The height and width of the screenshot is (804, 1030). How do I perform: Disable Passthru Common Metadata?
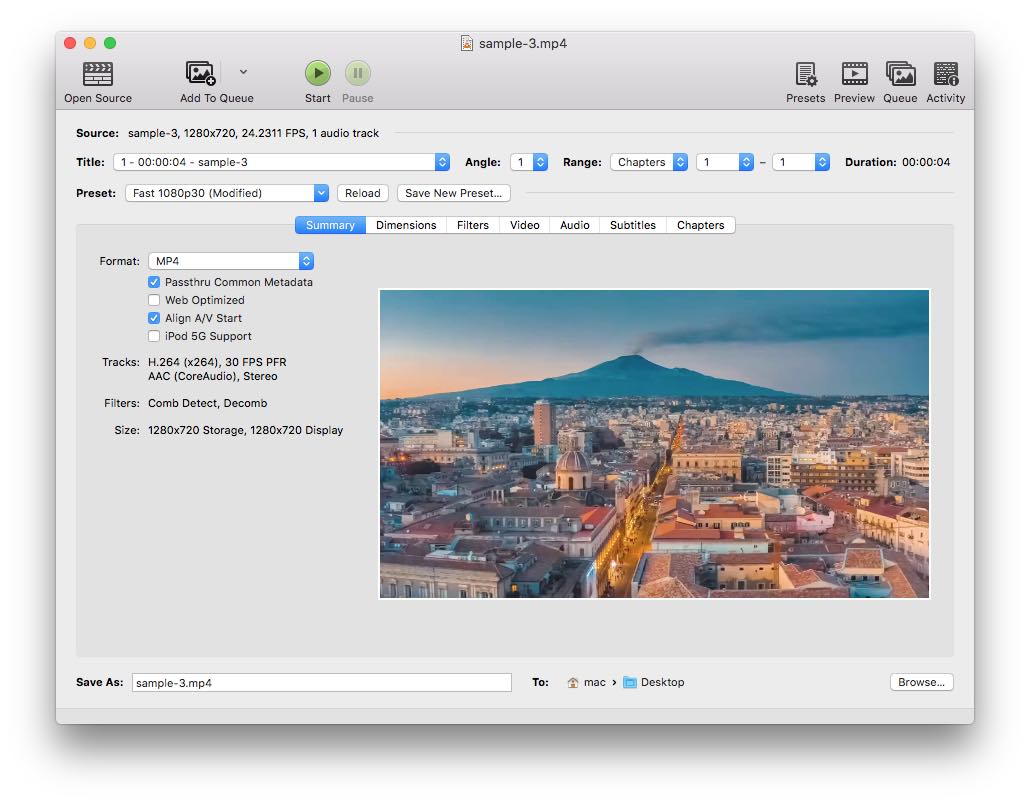154,282
